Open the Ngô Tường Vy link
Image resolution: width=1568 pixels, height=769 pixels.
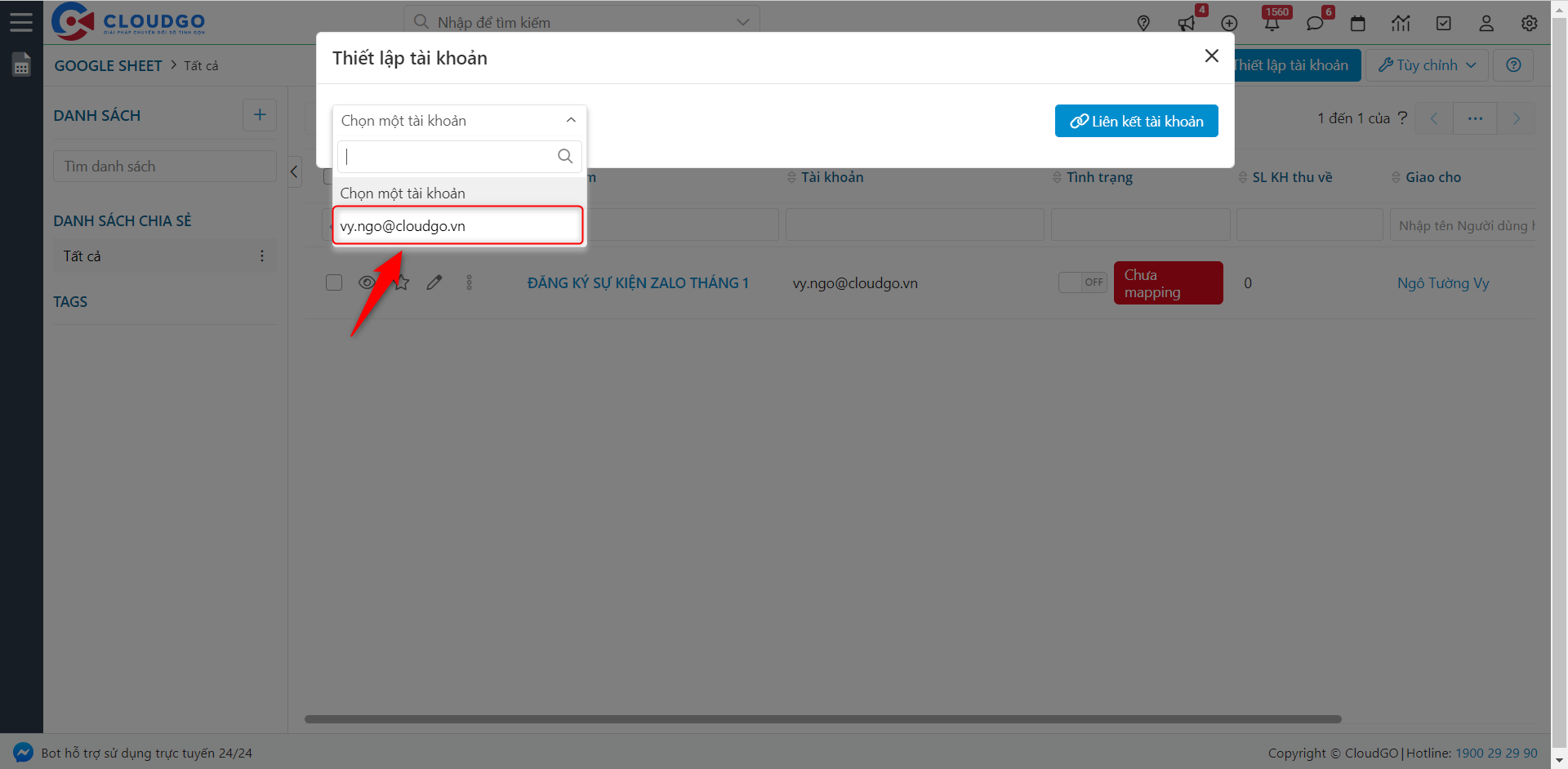pyautogui.click(x=1442, y=283)
